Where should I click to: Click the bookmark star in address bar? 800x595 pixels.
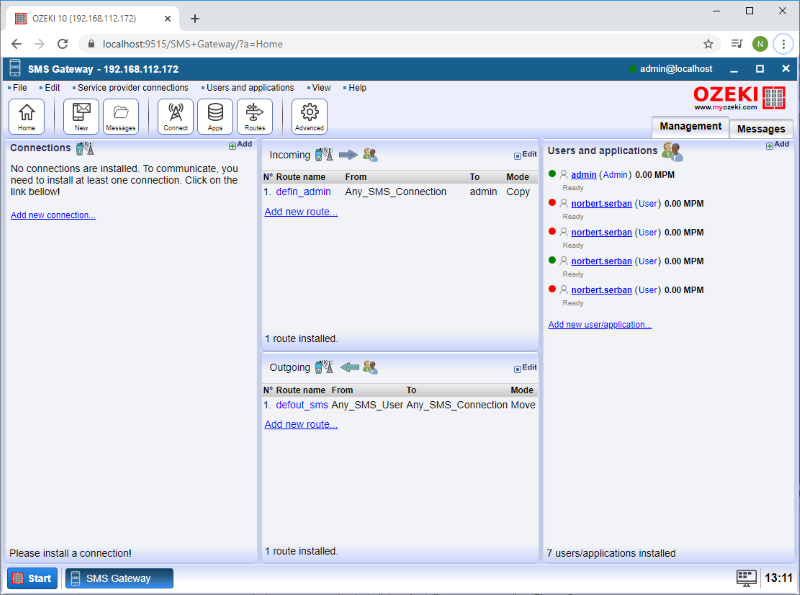pyautogui.click(x=708, y=44)
